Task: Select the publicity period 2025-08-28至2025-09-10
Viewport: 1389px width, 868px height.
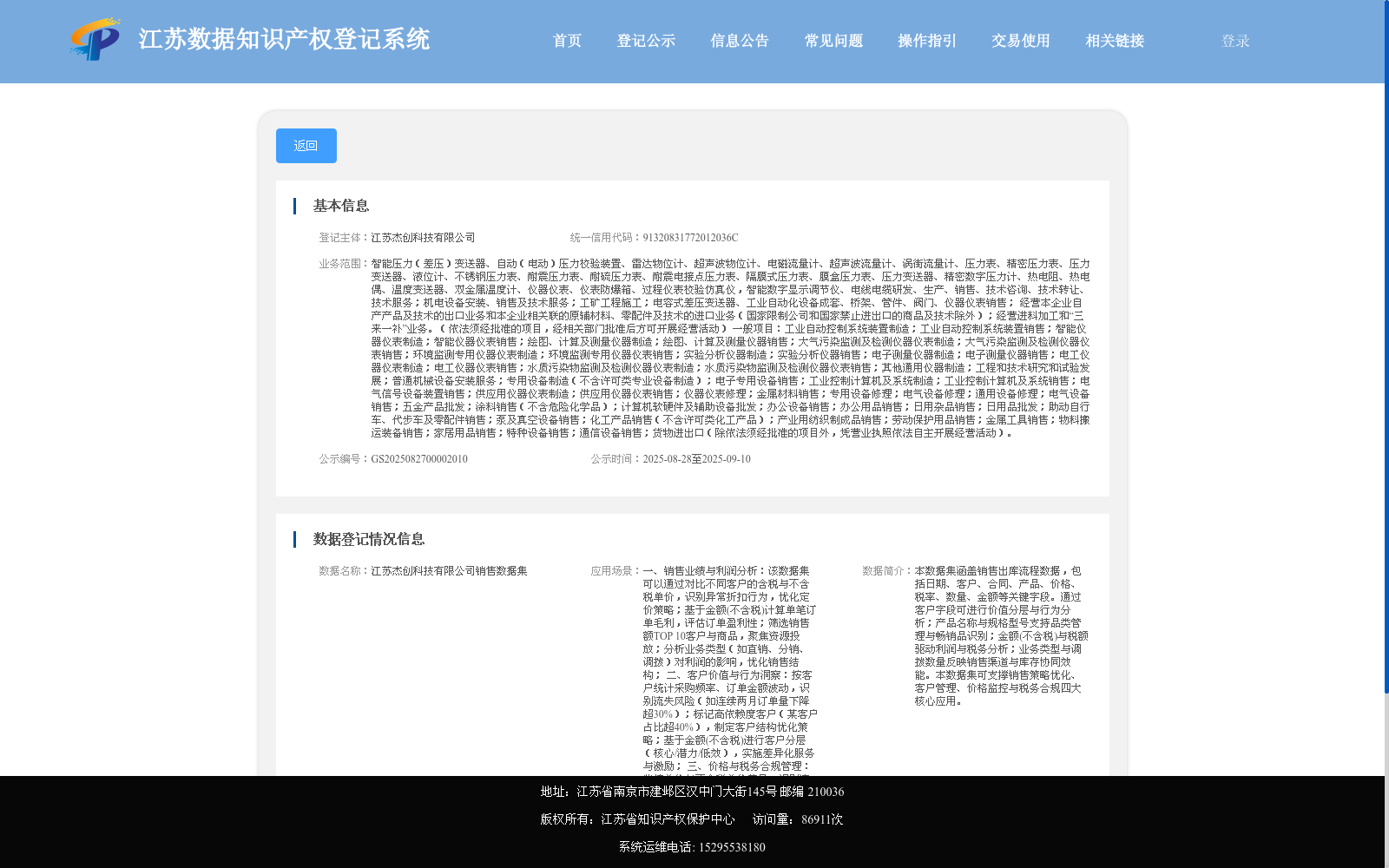Action: click(697, 459)
